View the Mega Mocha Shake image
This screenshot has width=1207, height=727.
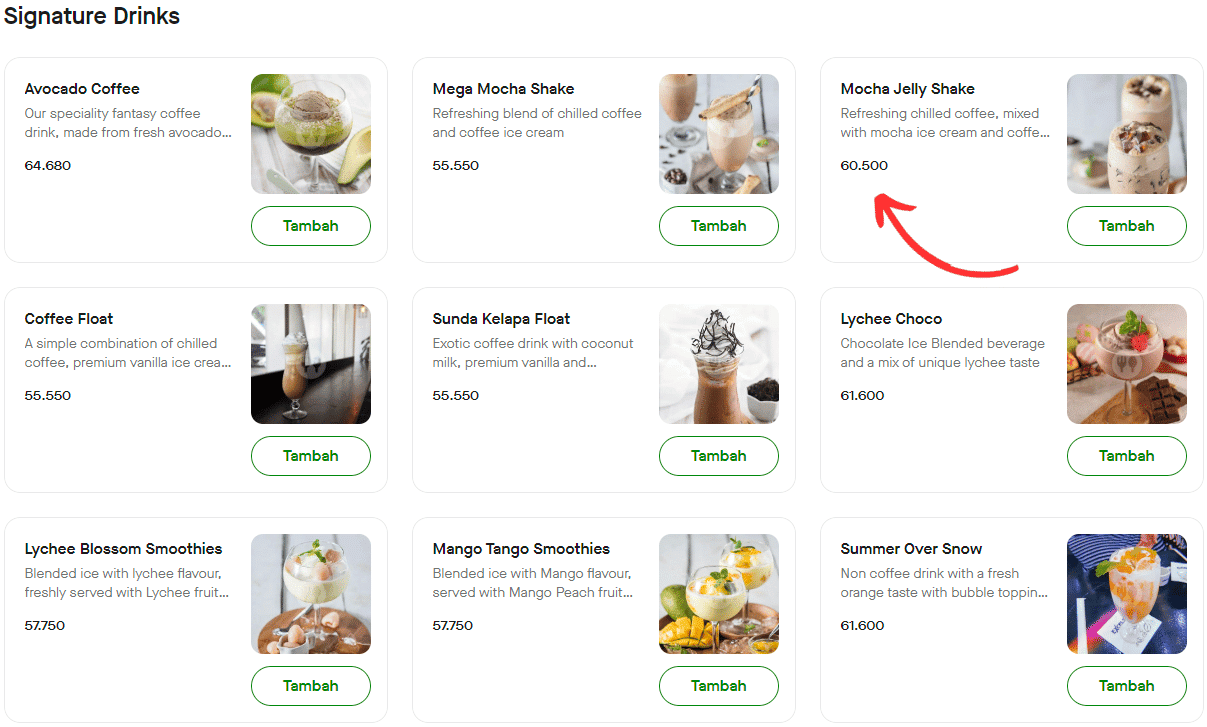point(718,134)
